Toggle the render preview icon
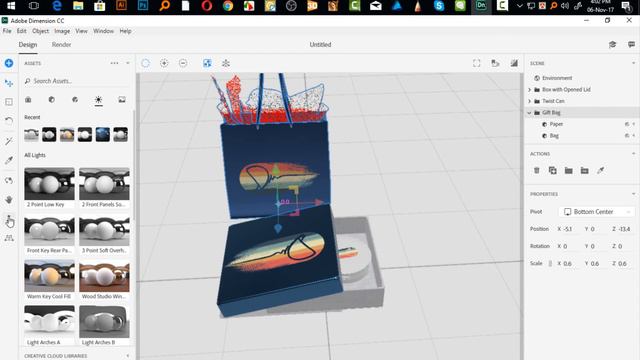 514,63
